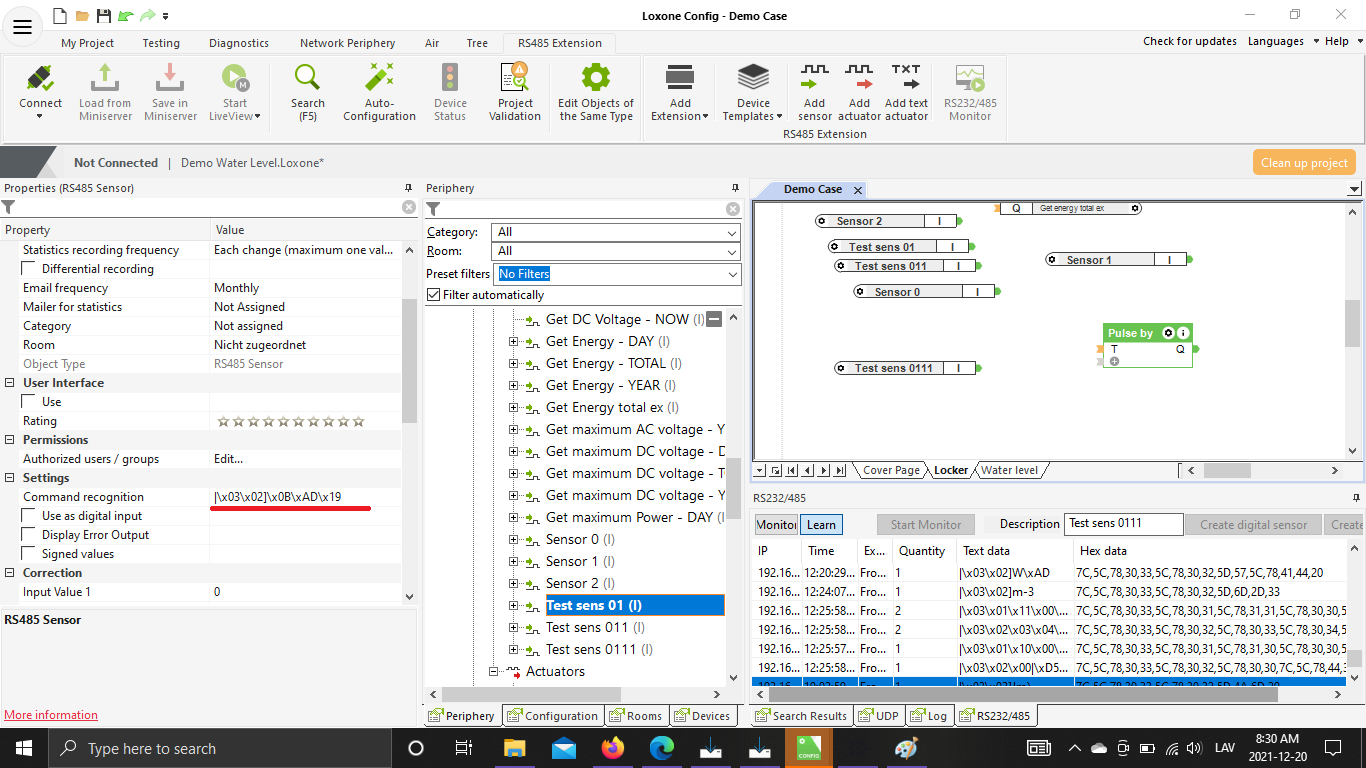The image size is (1366, 768).
Task: Open the Category dropdown in Periphery
Action: coord(615,232)
